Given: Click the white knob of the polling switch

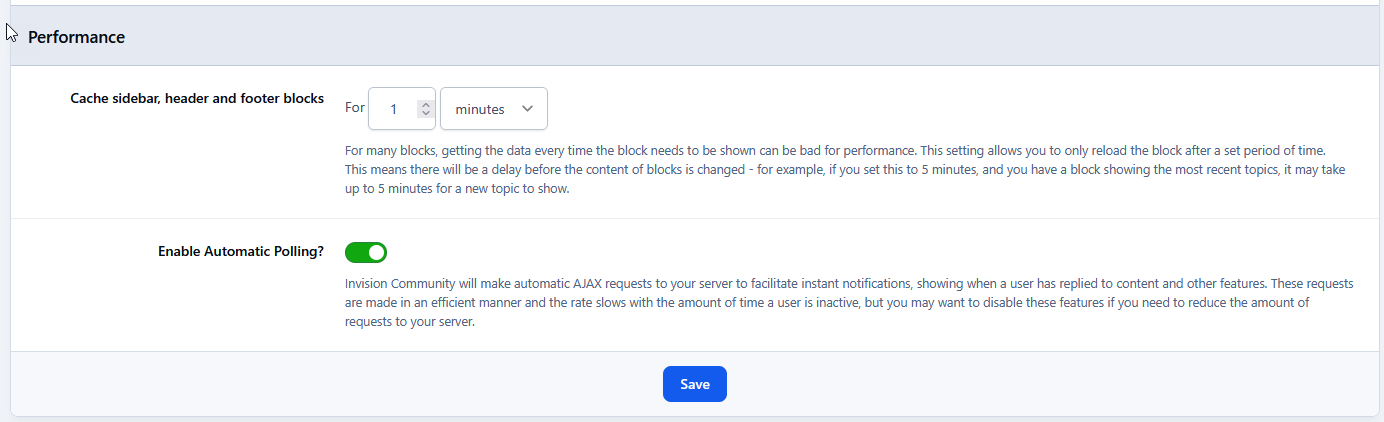Looking at the screenshot, I should pyautogui.click(x=376, y=252).
